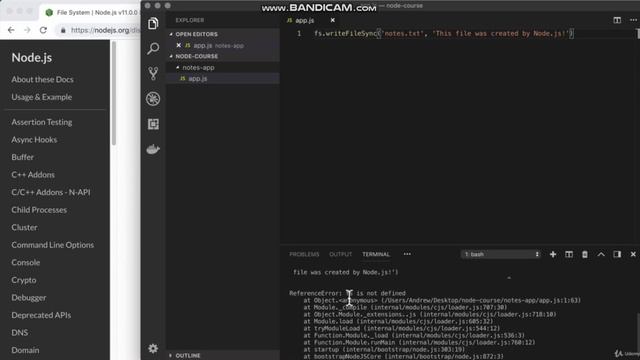This screenshot has height=360, width=640.
Task: Open the Explorer view in activity bar
Action: [153, 24]
